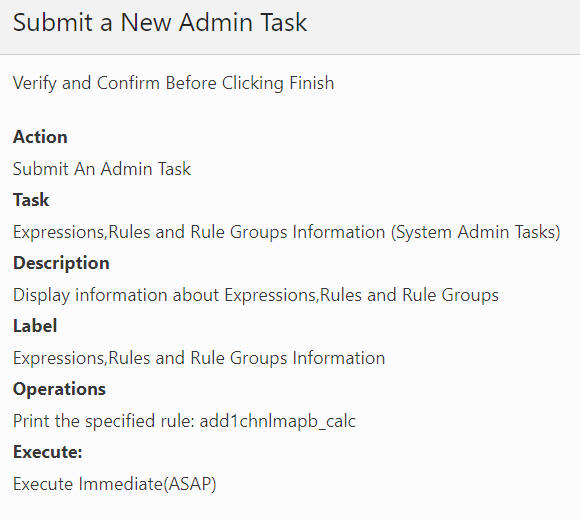
Task: Select the 'Label' heading
Action: pyautogui.click(x=35, y=326)
